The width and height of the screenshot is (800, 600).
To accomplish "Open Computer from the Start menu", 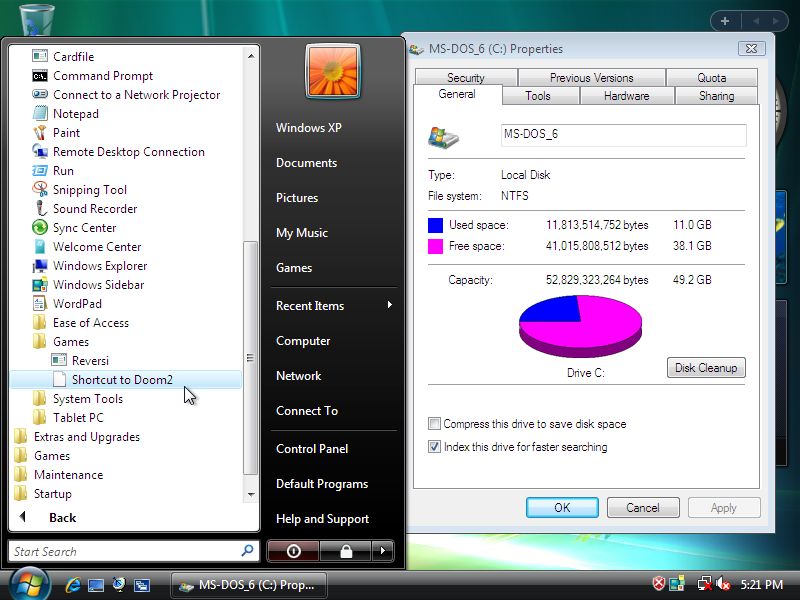I will click(x=303, y=341).
